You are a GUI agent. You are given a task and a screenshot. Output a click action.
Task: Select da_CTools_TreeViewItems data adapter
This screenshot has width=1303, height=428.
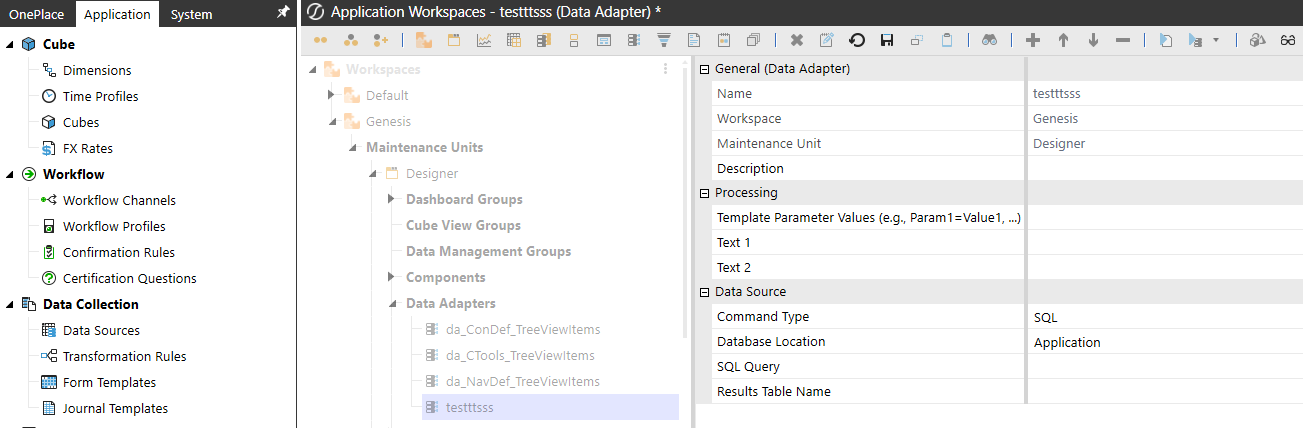click(x=520, y=355)
